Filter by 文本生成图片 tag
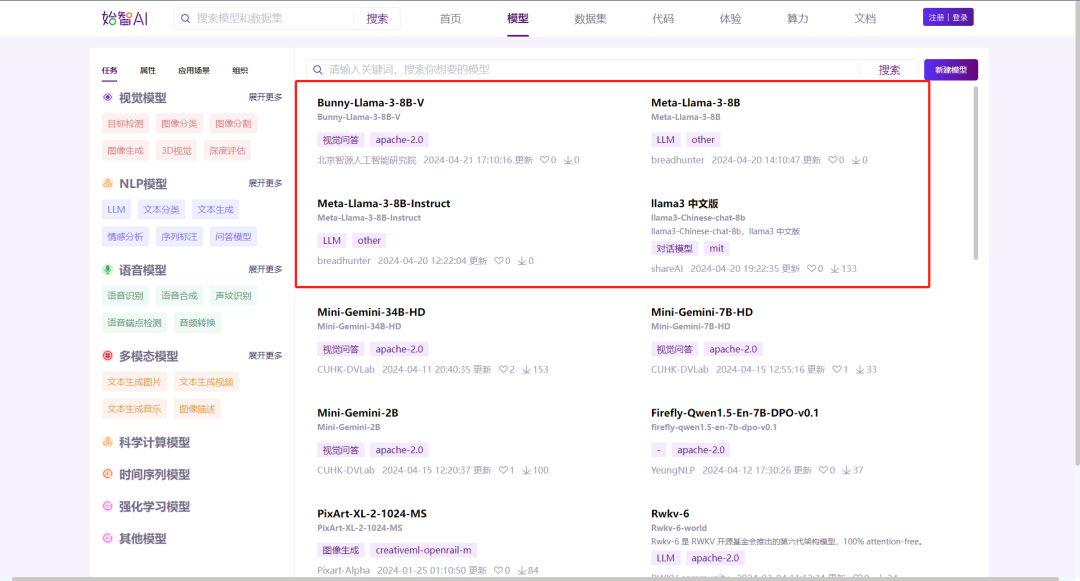Image resolution: width=1080 pixels, height=581 pixels. click(134, 382)
